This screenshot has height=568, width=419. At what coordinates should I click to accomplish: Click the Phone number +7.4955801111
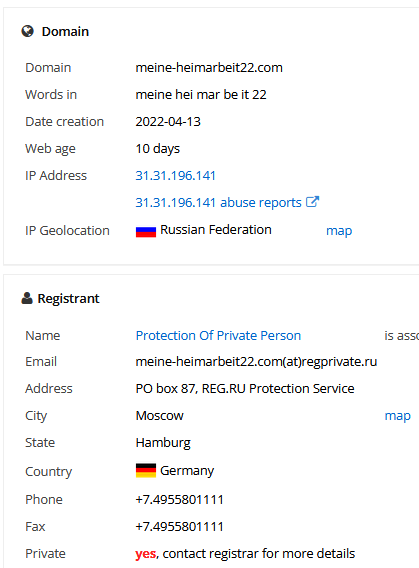(180, 500)
